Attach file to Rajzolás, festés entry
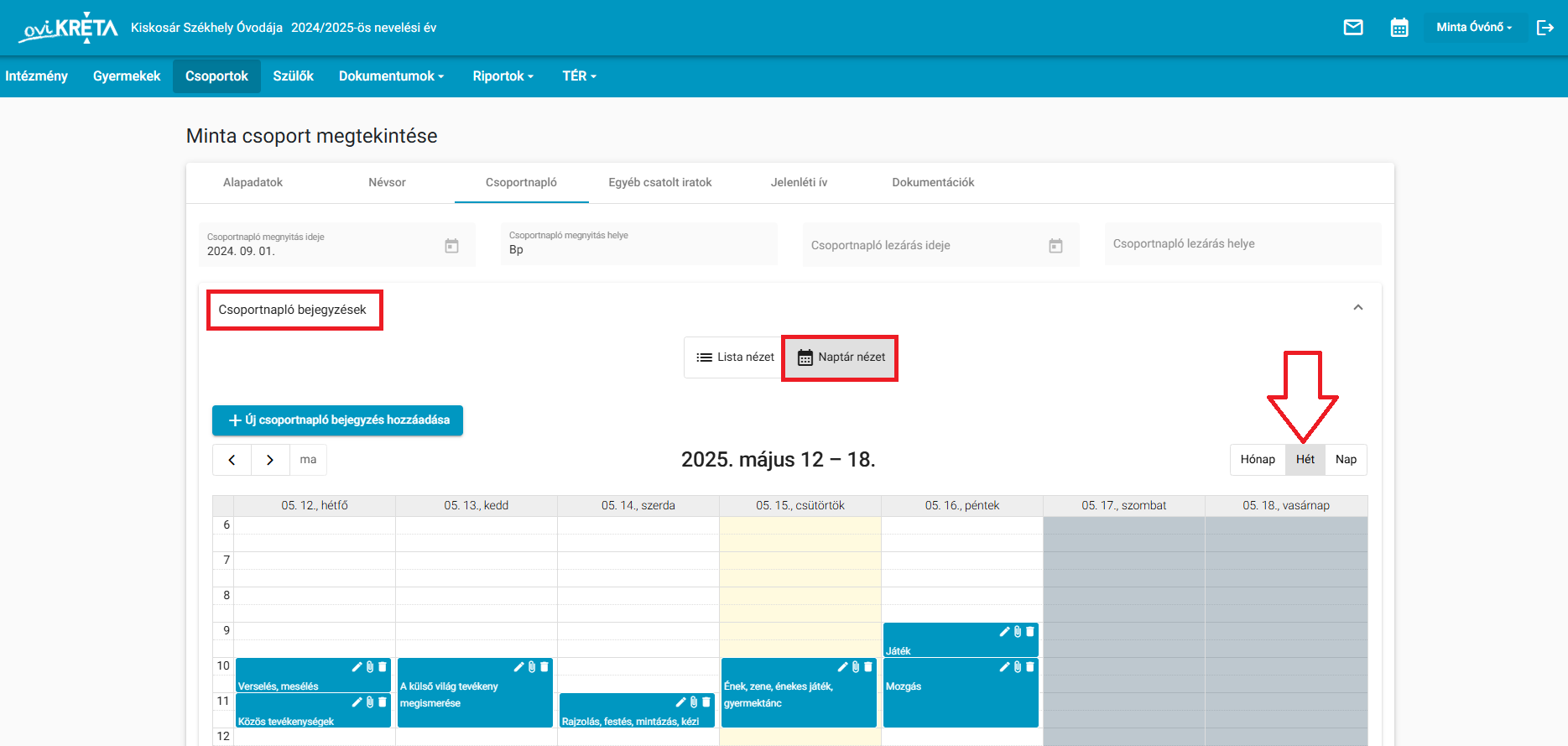Viewport: 1568px width, 746px height. point(694,702)
